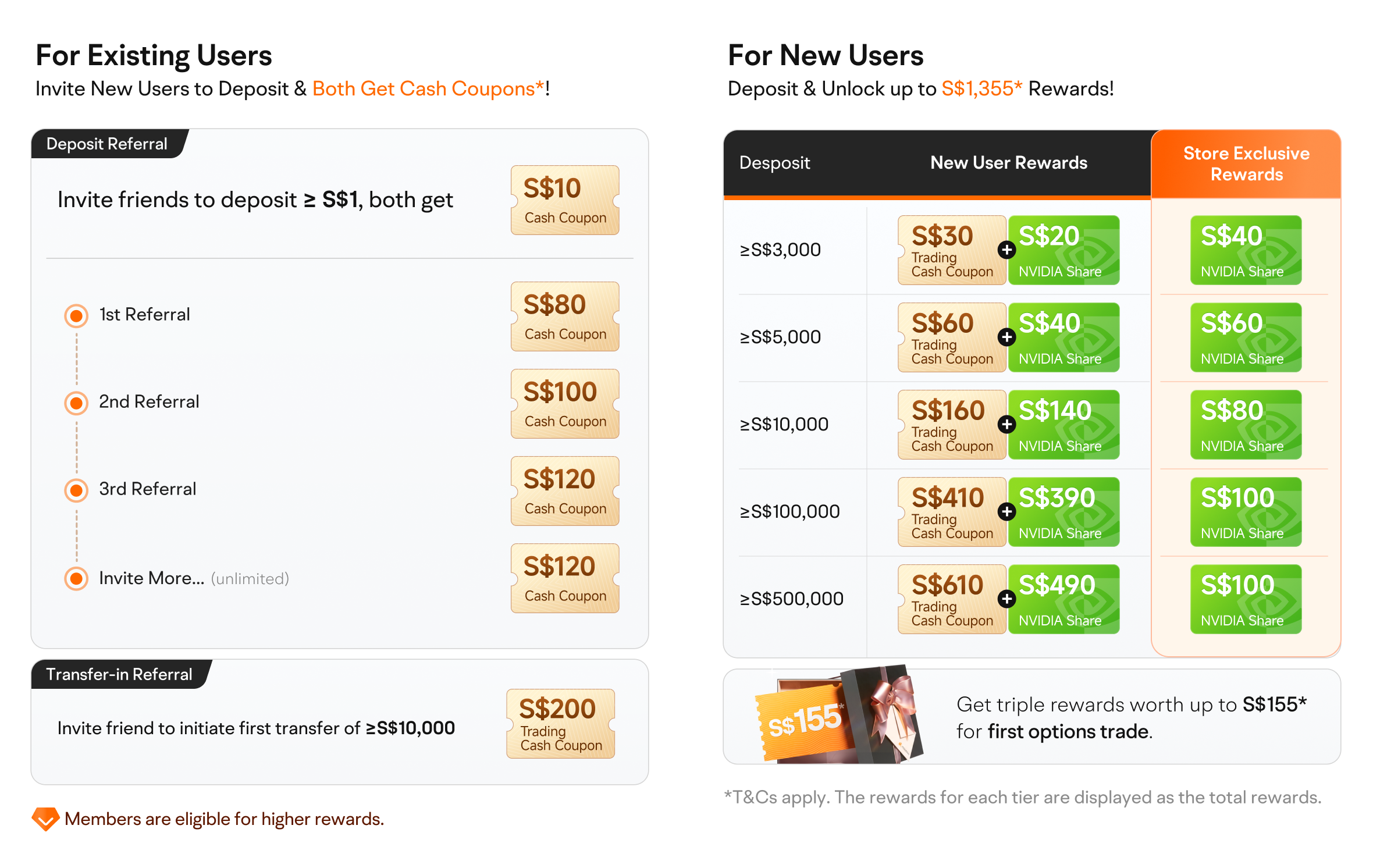Click the S$30 Trading Cash Coupon ticket
Viewport: 1373px width, 868px height.
coord(951,250)
